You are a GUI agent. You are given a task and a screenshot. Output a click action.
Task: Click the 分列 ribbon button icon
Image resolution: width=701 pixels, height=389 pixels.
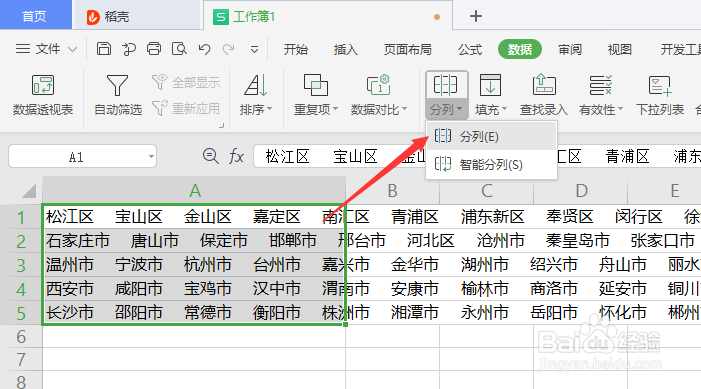[x=445, y=85]
